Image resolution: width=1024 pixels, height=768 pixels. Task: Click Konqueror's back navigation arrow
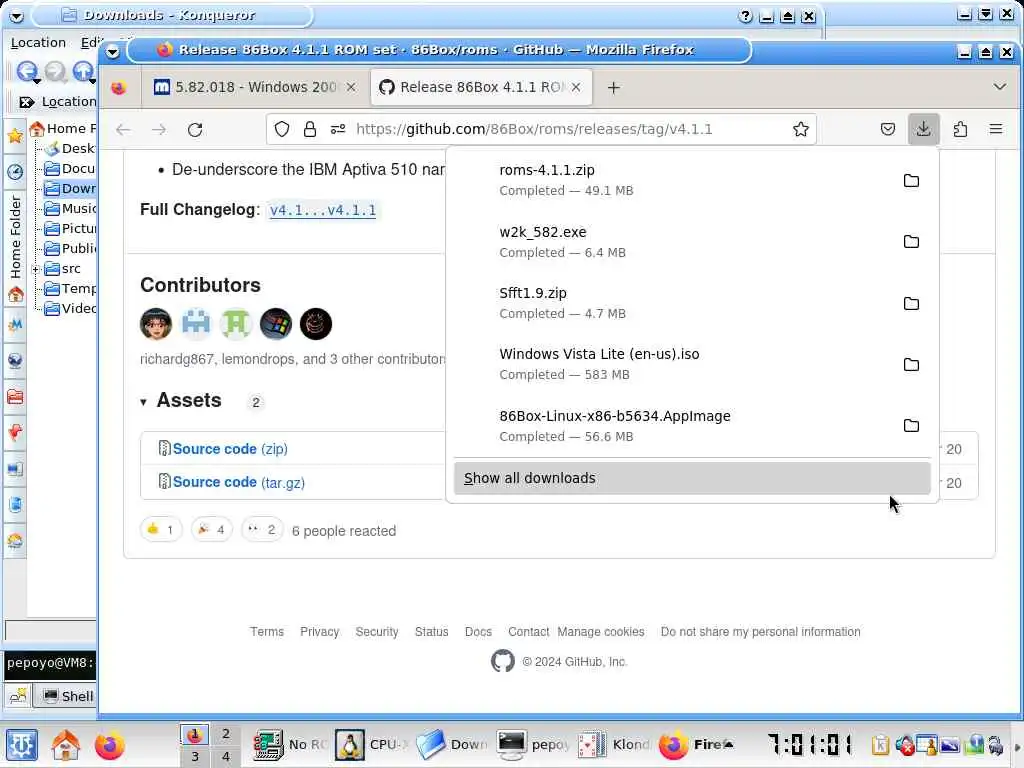26,71
